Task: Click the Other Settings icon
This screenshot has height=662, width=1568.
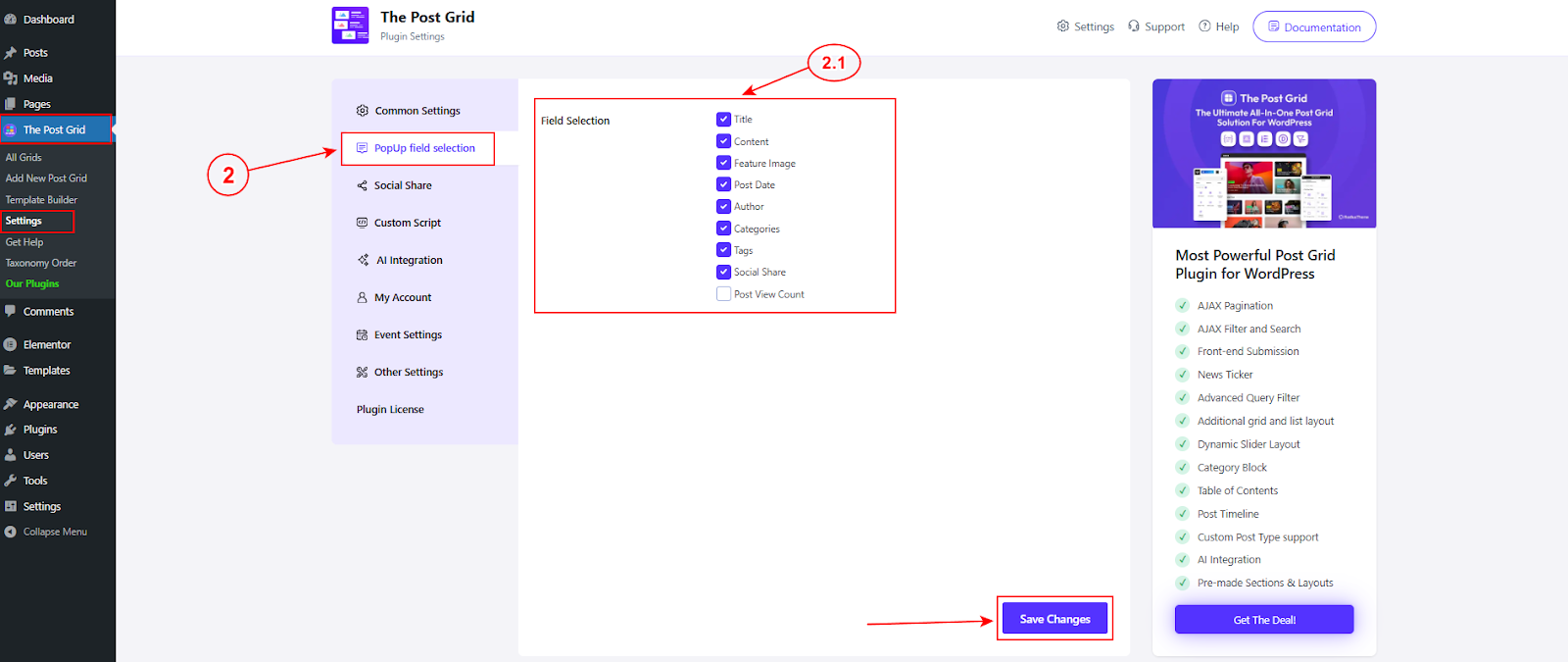Action: [x=363, y=372]
